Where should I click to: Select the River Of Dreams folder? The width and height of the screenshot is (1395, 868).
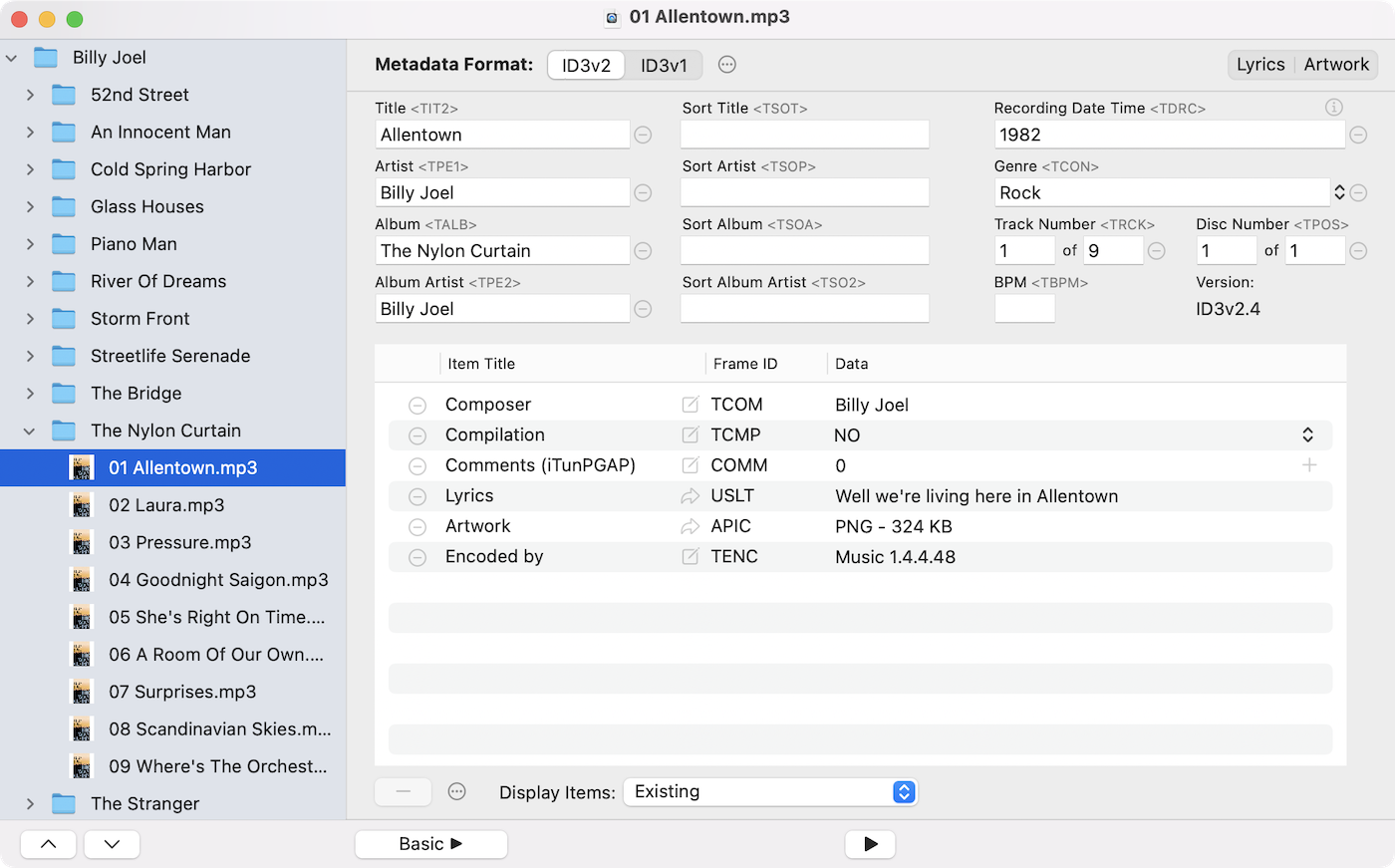[172, 282]
